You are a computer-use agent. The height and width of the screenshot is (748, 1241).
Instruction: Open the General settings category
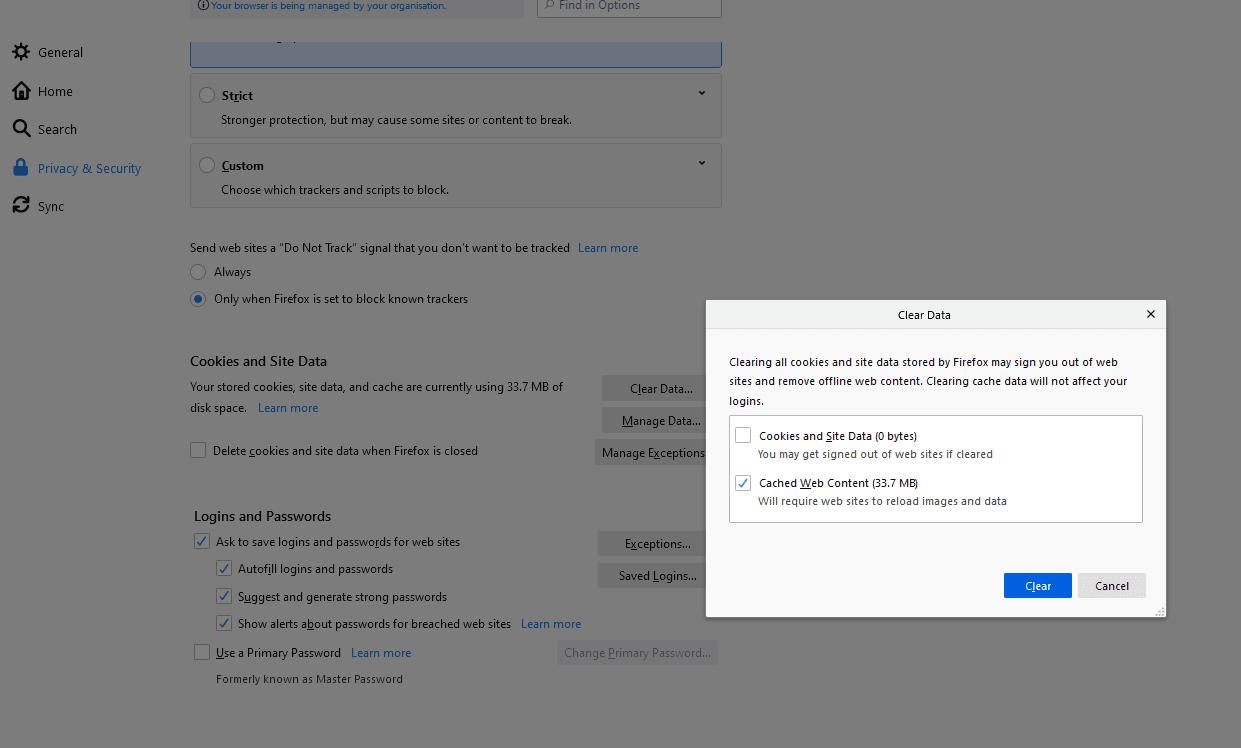pos(60,53)
